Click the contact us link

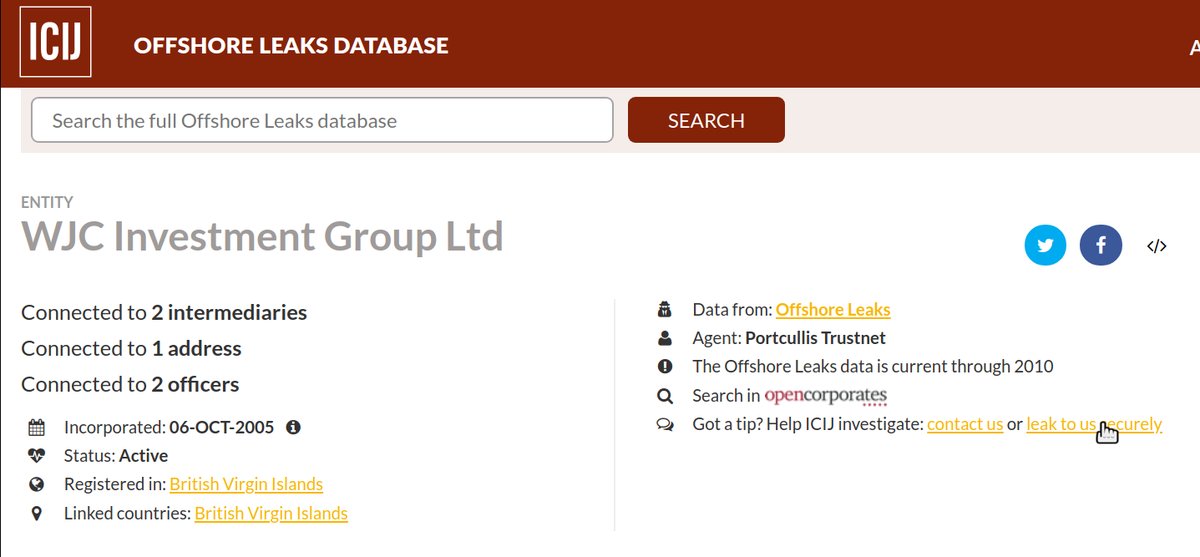point(964,424)
